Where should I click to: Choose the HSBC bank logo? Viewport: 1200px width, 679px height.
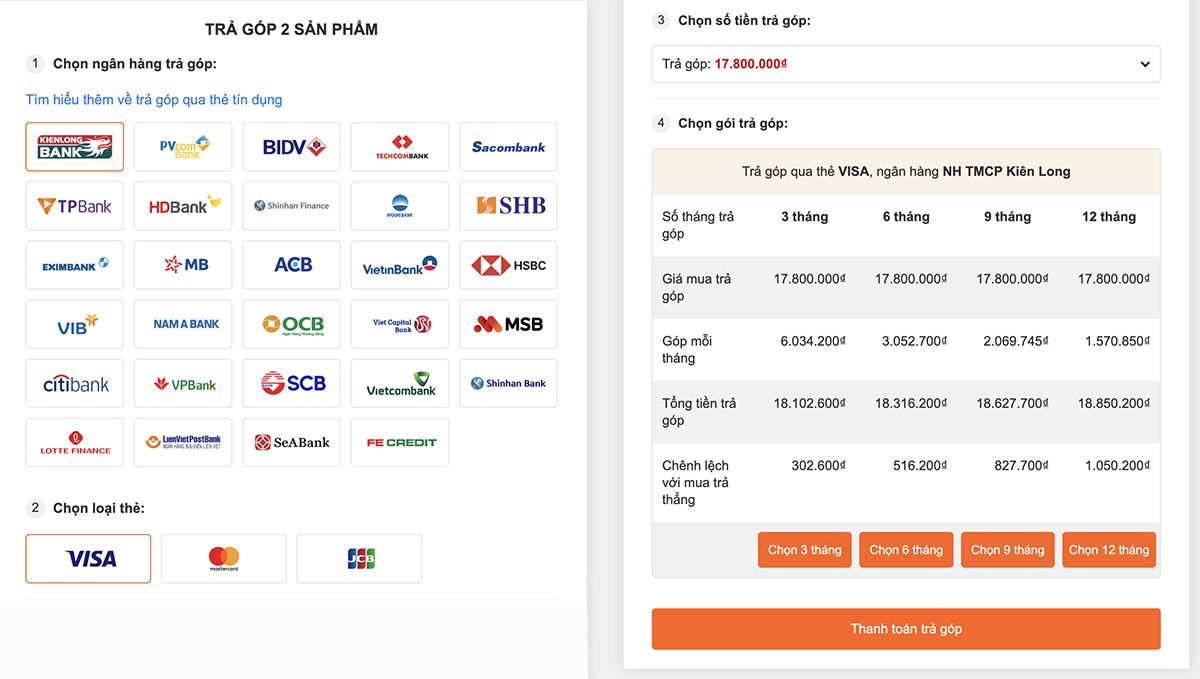(x=508, y=265)
